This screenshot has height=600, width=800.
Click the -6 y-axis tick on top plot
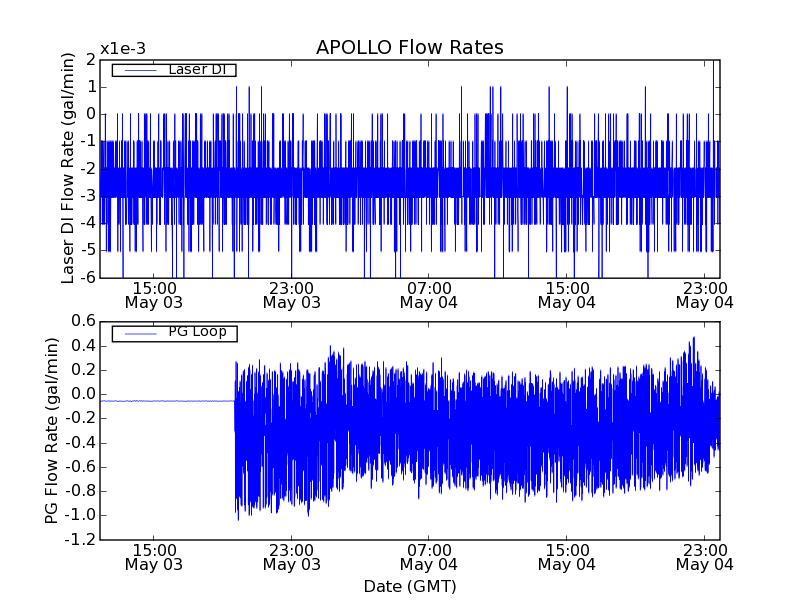tap(89, 277)
